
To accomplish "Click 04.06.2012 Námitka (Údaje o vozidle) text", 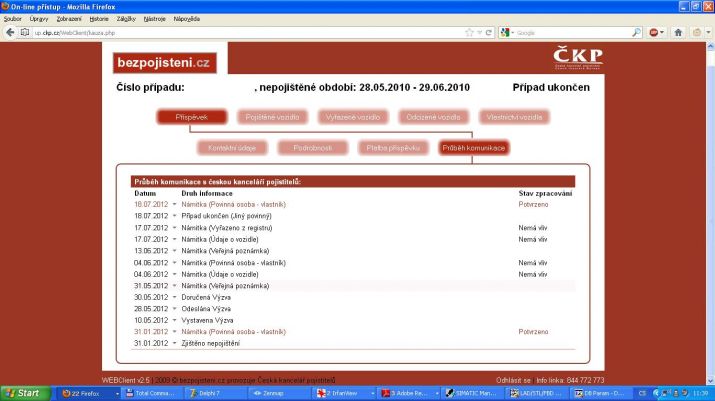I will click(220, 274).
